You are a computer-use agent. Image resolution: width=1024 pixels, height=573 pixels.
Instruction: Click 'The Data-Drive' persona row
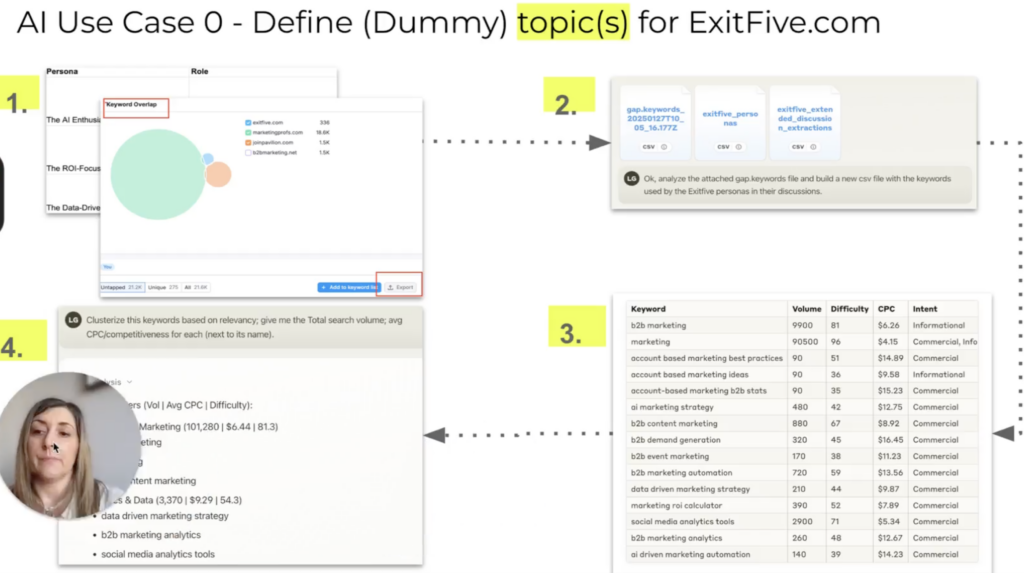pyautogui.click(x=73, y=208)
